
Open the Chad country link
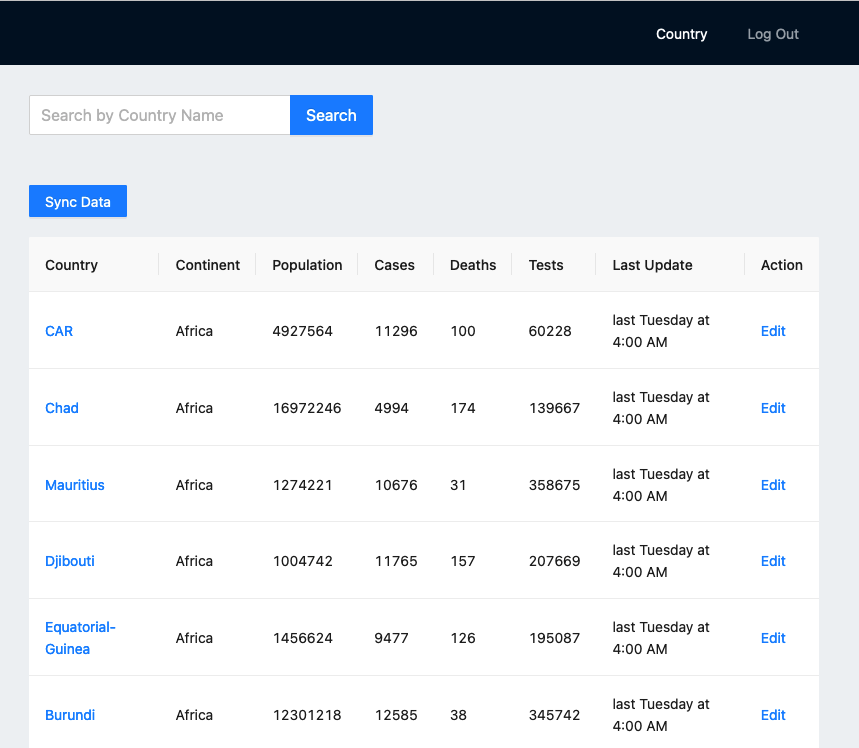click(62, 408)
